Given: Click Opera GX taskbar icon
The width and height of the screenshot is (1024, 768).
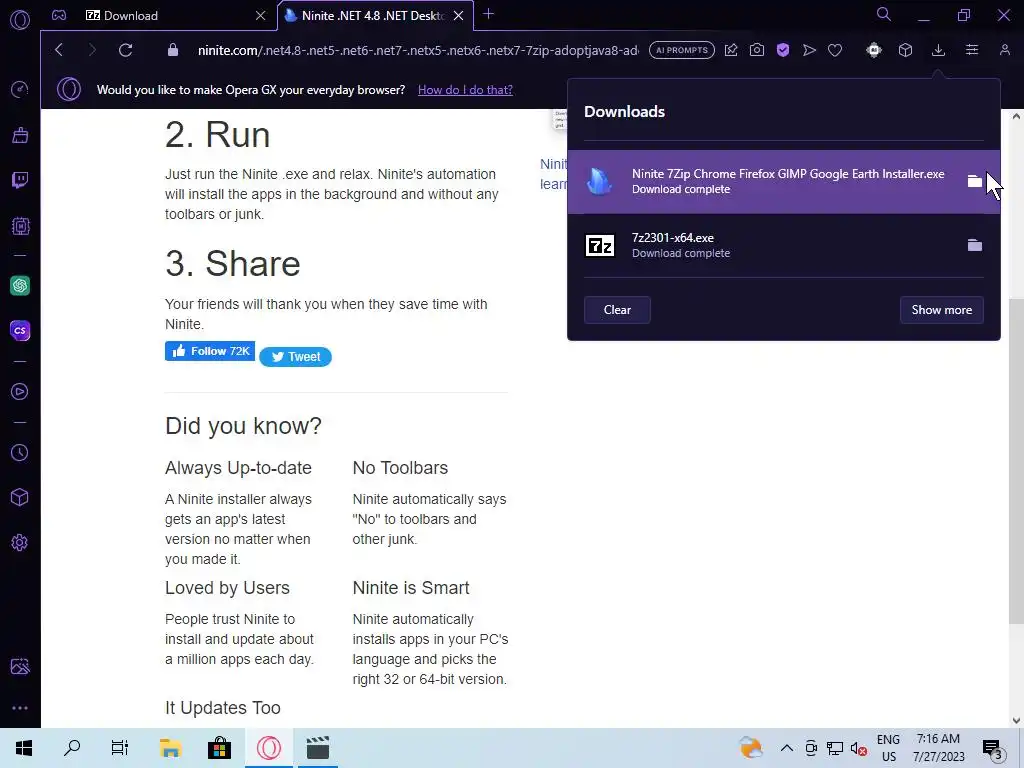Looking at the screenshot, I should 268,748.
